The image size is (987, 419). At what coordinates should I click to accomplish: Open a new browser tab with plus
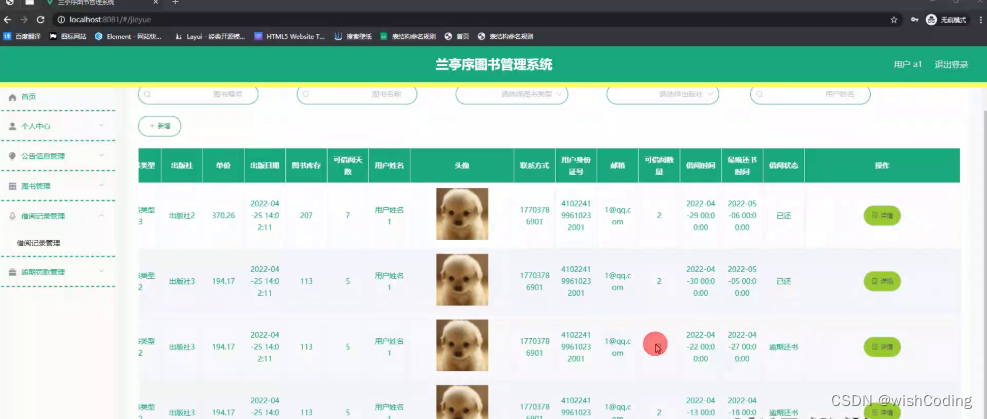[176, 3]
